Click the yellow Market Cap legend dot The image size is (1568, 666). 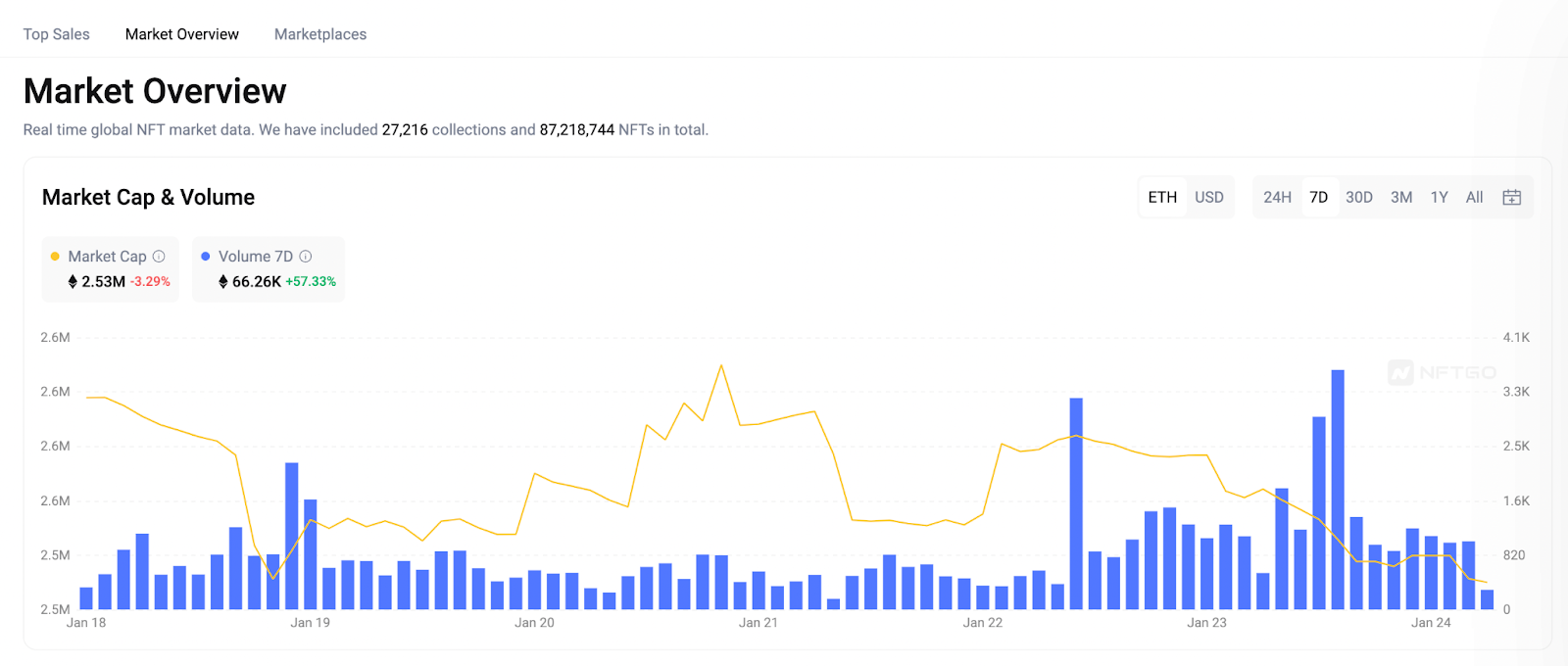pos(55,257)
